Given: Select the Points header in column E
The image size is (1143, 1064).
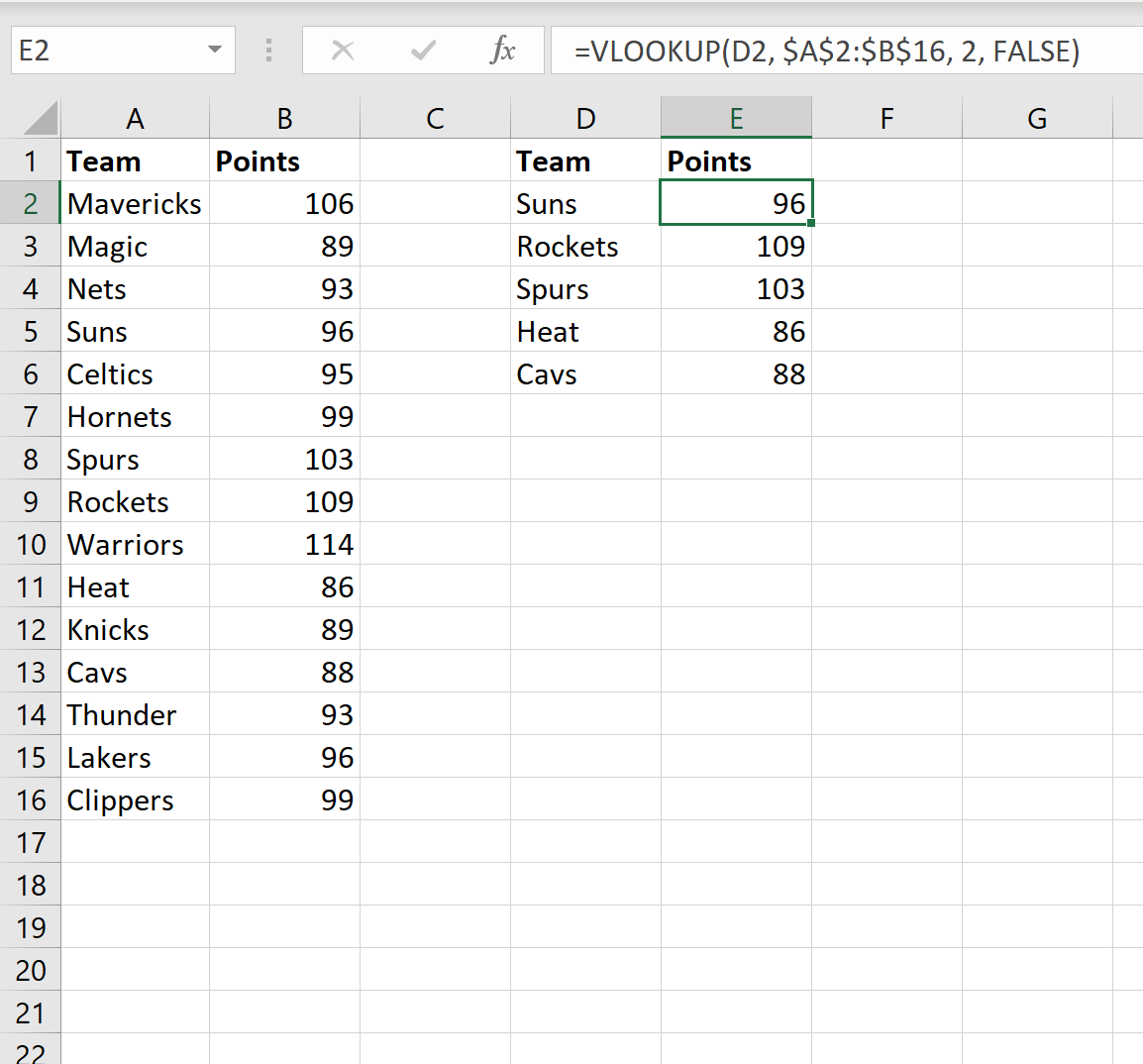Looking at the screenshot, I should click(x=736, y=161).
